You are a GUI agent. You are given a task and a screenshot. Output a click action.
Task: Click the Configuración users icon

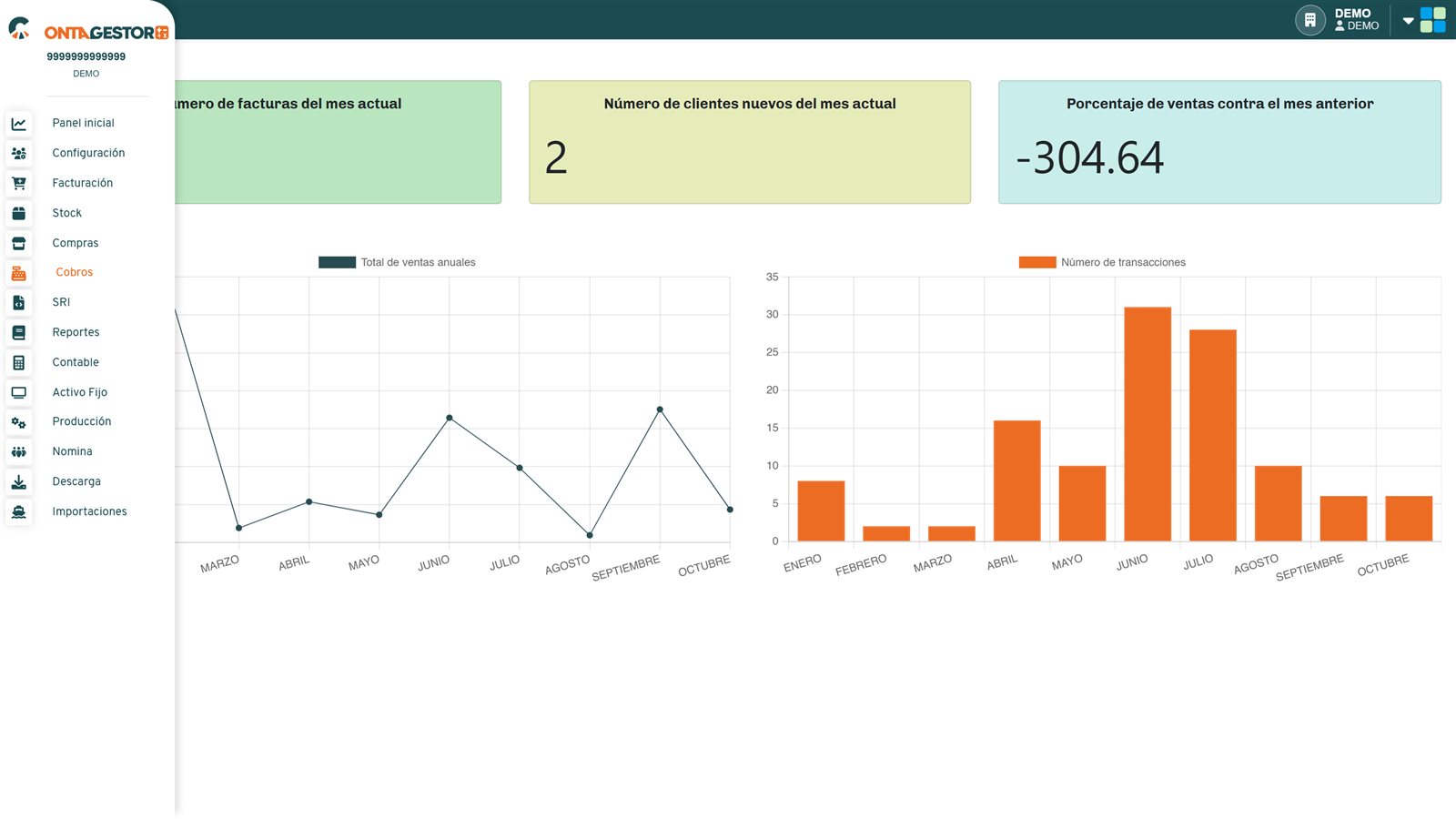point(18,154)
